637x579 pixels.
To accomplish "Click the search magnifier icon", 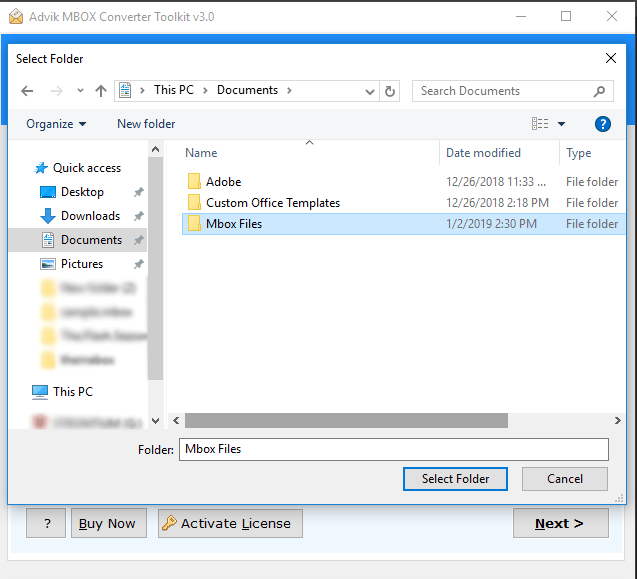I will pyautogui.click(x=599, y=91).
